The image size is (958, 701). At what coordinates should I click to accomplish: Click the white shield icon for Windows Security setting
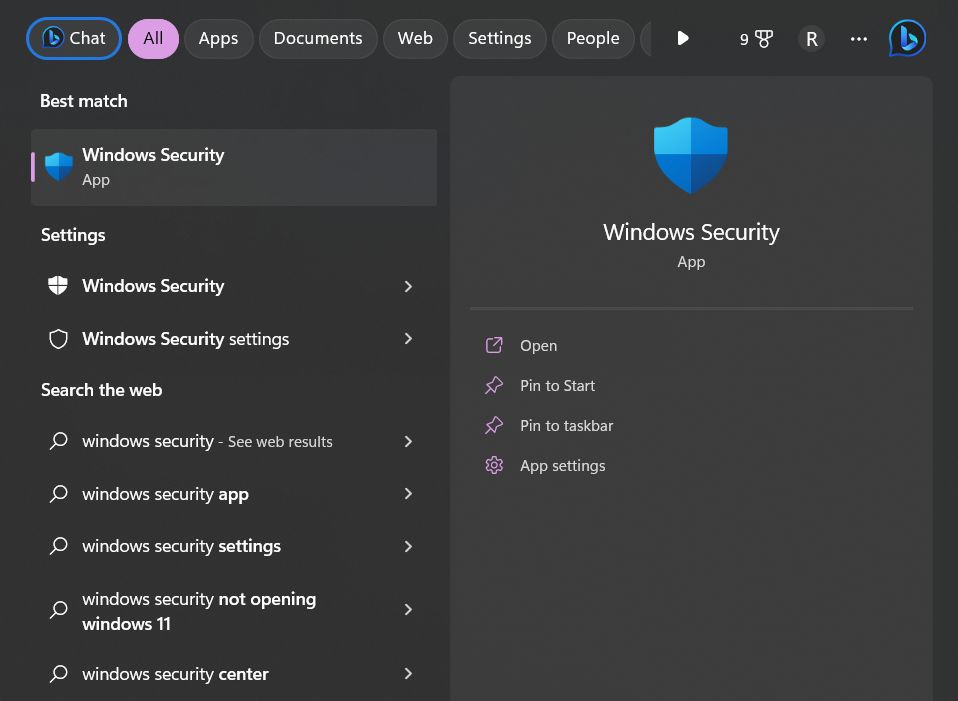(58, 285)
